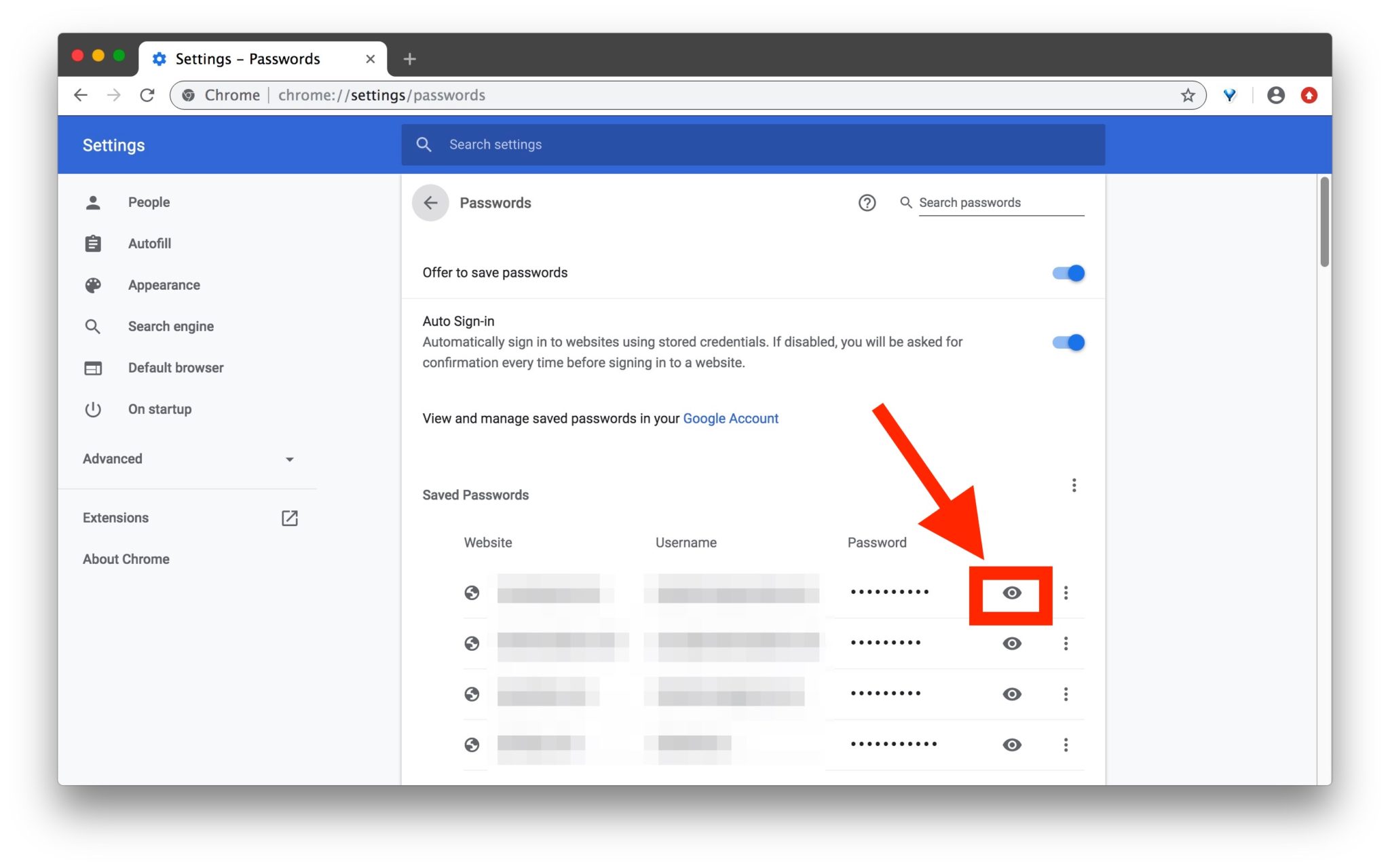
Task: Open Appearance settings
Action: point(164,285)
